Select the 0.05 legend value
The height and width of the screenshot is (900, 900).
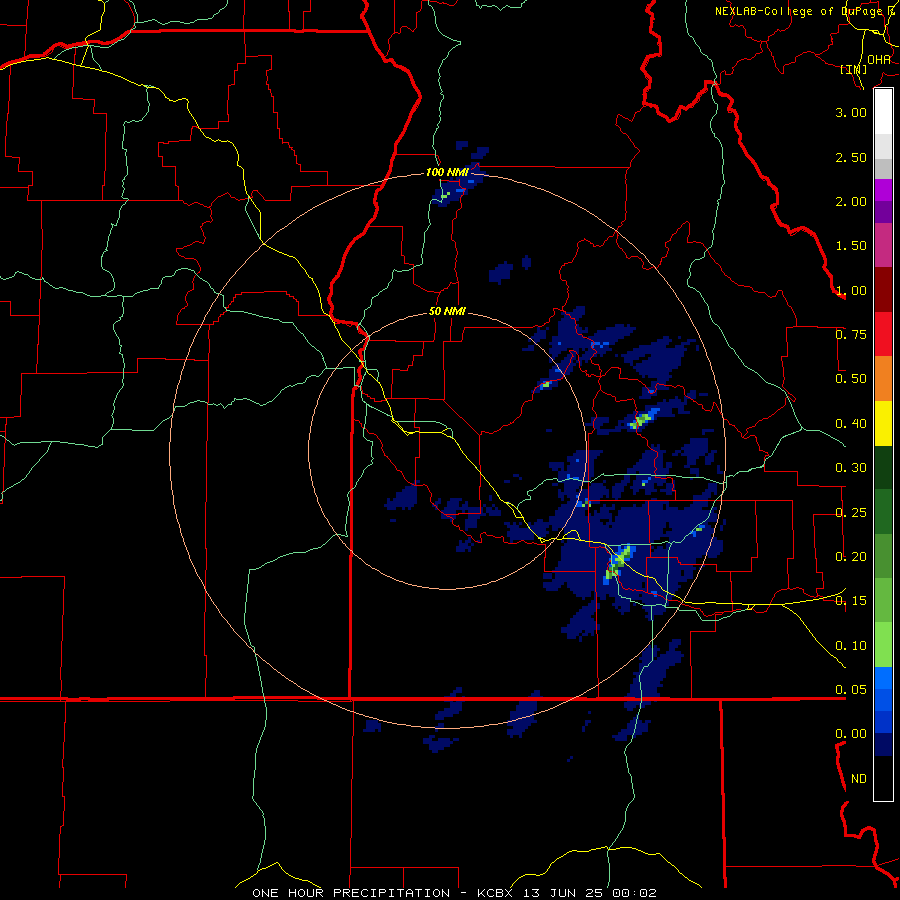tap(851, 690)
